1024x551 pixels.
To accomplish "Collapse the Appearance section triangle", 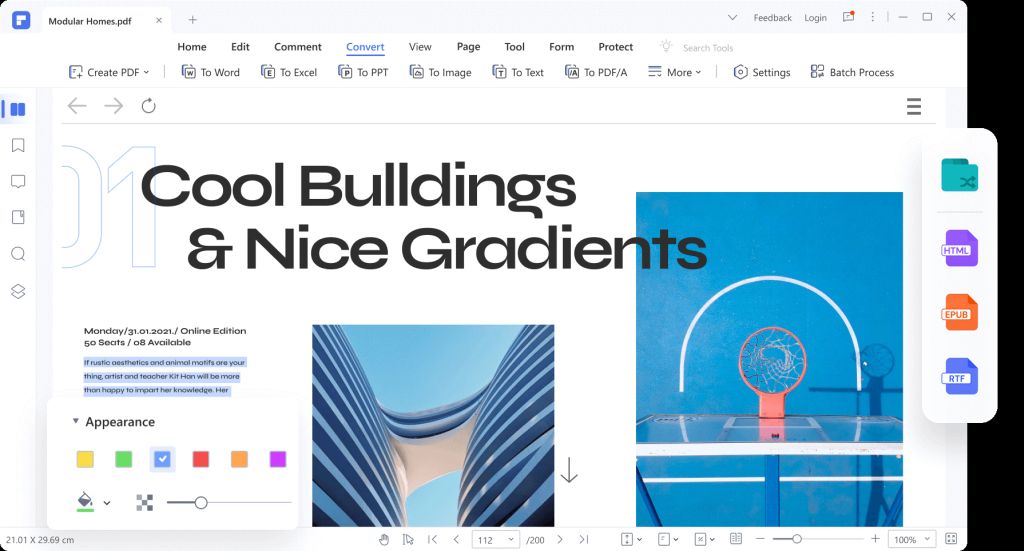I will [76, 422].
